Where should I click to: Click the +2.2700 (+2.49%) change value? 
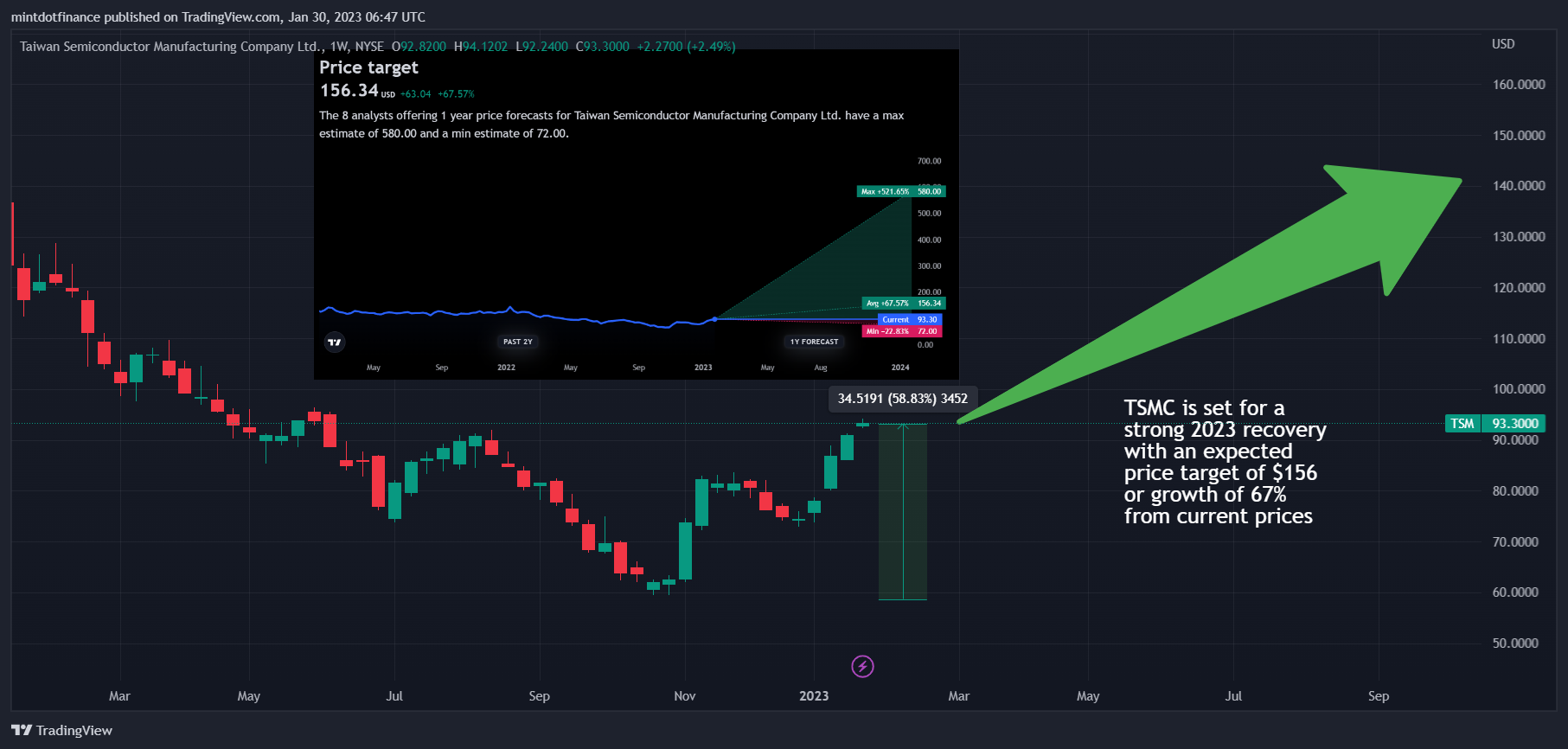[x=686, y=47]
